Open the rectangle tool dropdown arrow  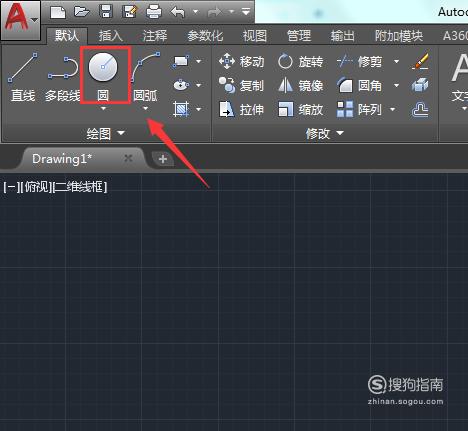(199, 61)
